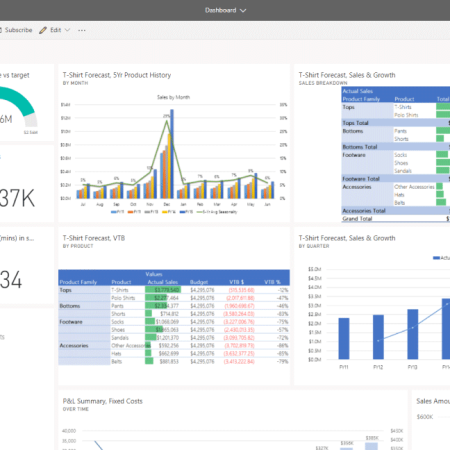
Task: Select 'Other Accessories' in the VTB table
Action: (x=131, y=346)
